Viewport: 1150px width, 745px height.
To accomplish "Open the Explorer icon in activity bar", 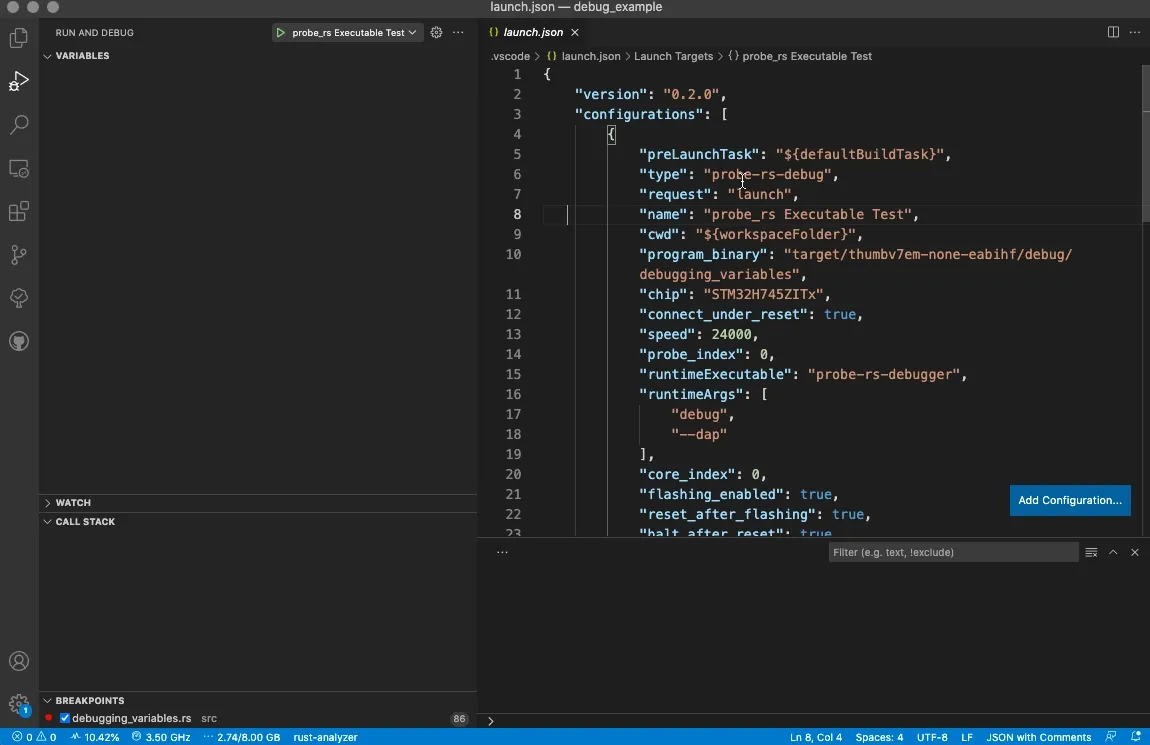I will click(x=19, y=37).
